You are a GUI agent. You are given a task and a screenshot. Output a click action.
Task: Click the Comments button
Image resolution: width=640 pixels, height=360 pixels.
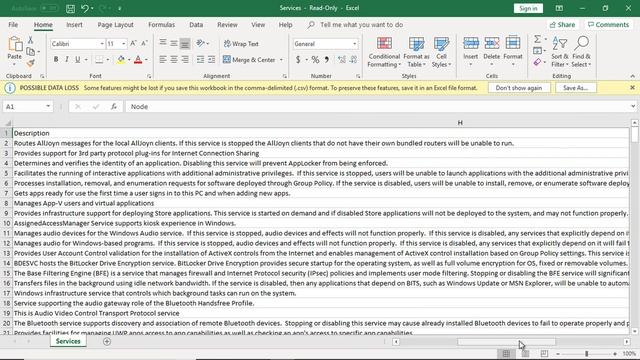(608, 25)
